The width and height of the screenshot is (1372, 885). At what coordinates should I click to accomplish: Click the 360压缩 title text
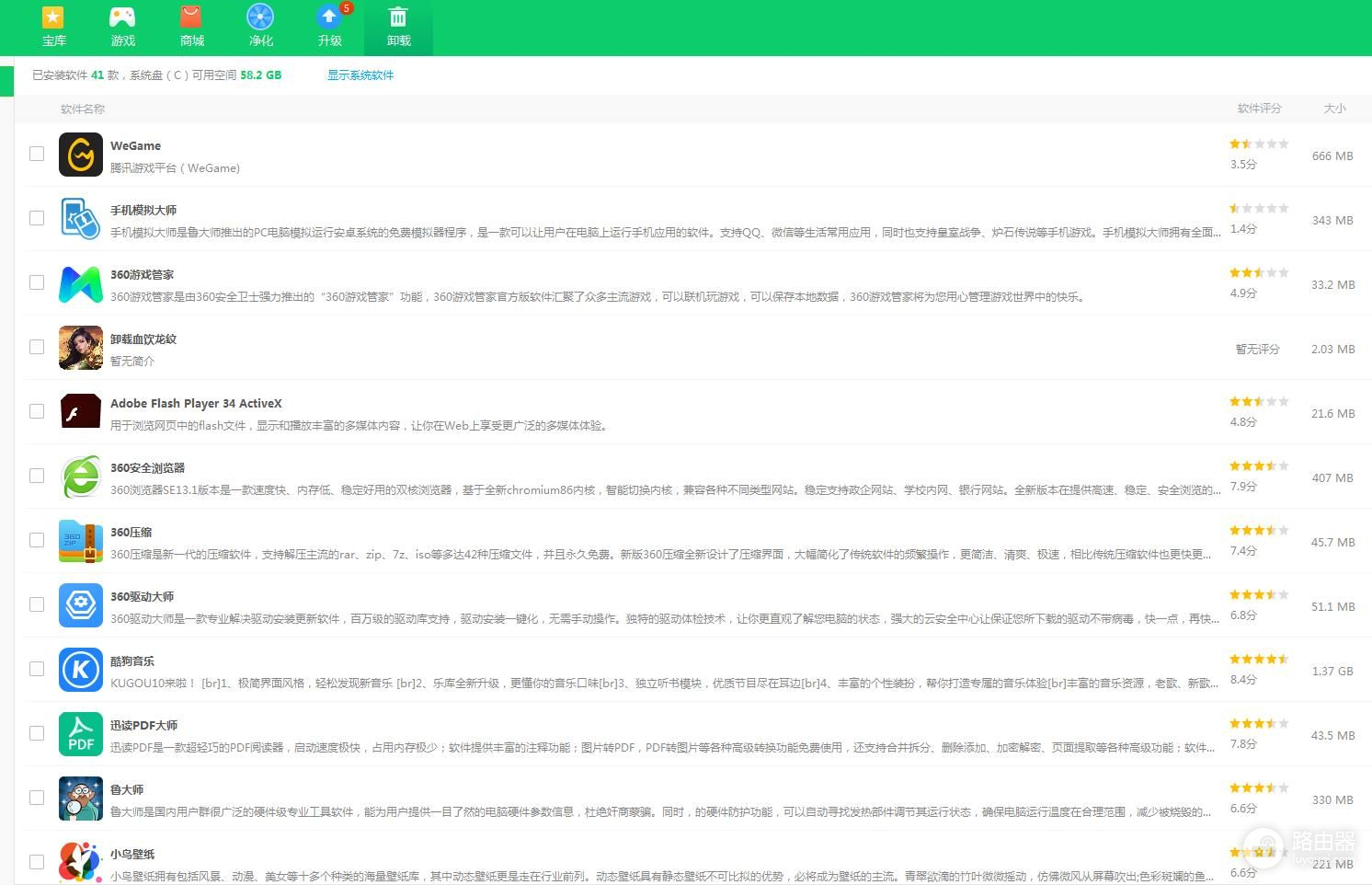click(x=131, y=533)
